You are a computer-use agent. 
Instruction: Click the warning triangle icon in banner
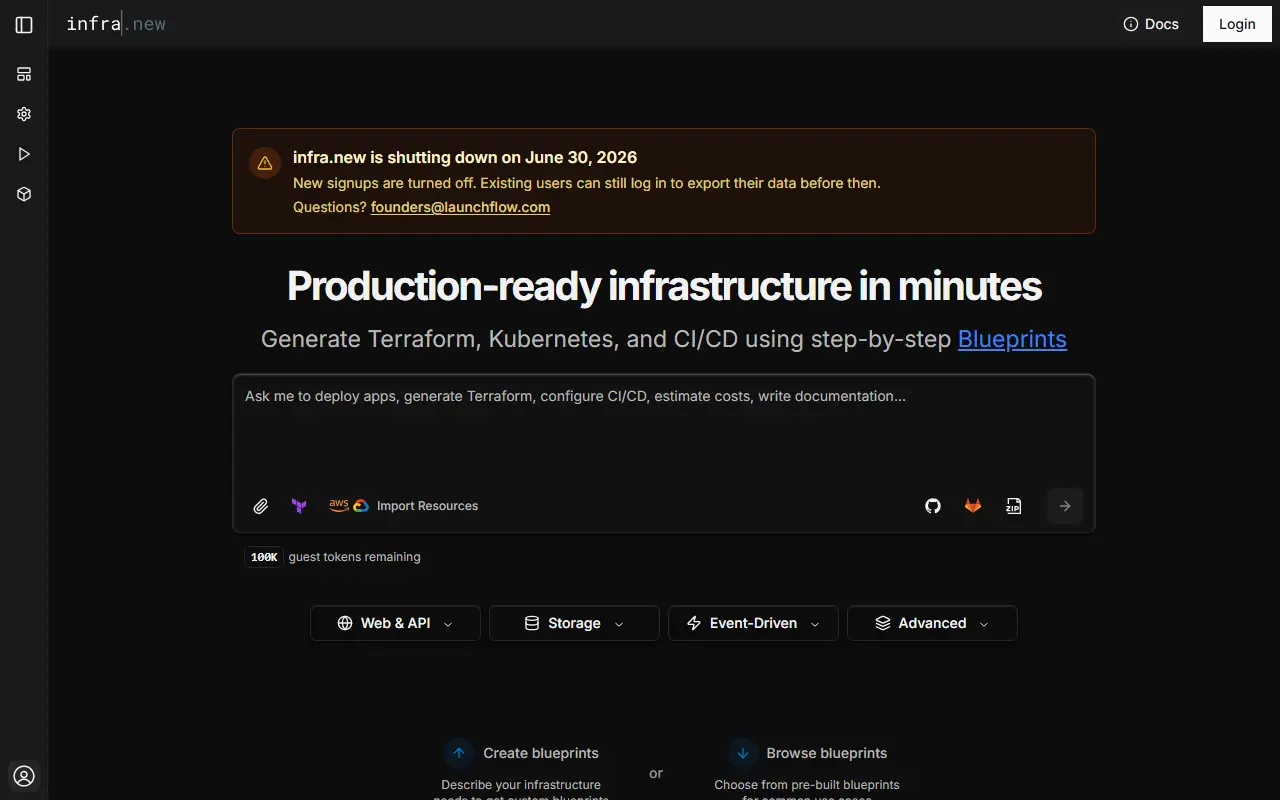265,163
